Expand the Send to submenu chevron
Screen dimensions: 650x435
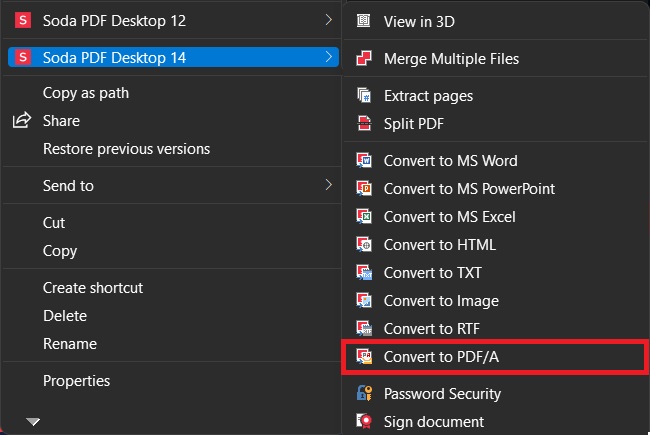(x=328, y=185)
